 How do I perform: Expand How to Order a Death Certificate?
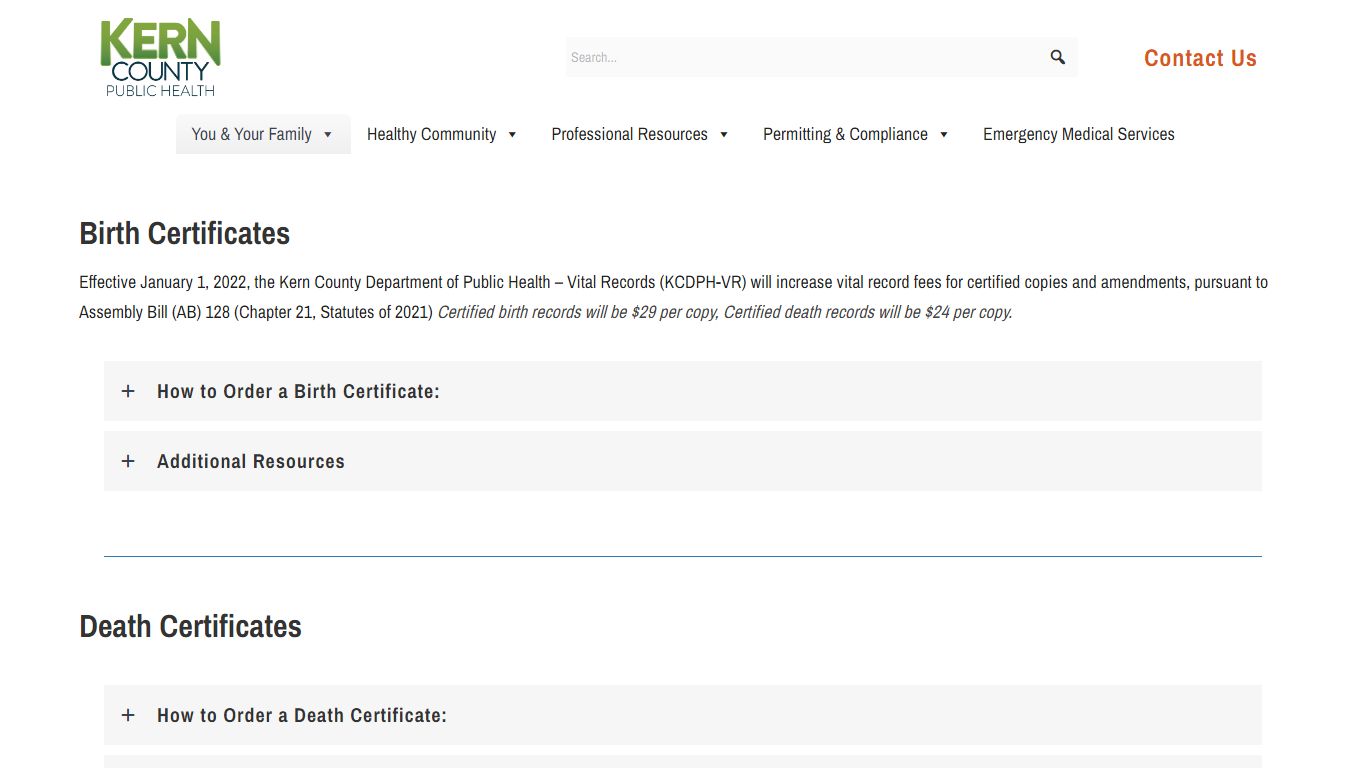pyautogui.click(x=683, y=715)
